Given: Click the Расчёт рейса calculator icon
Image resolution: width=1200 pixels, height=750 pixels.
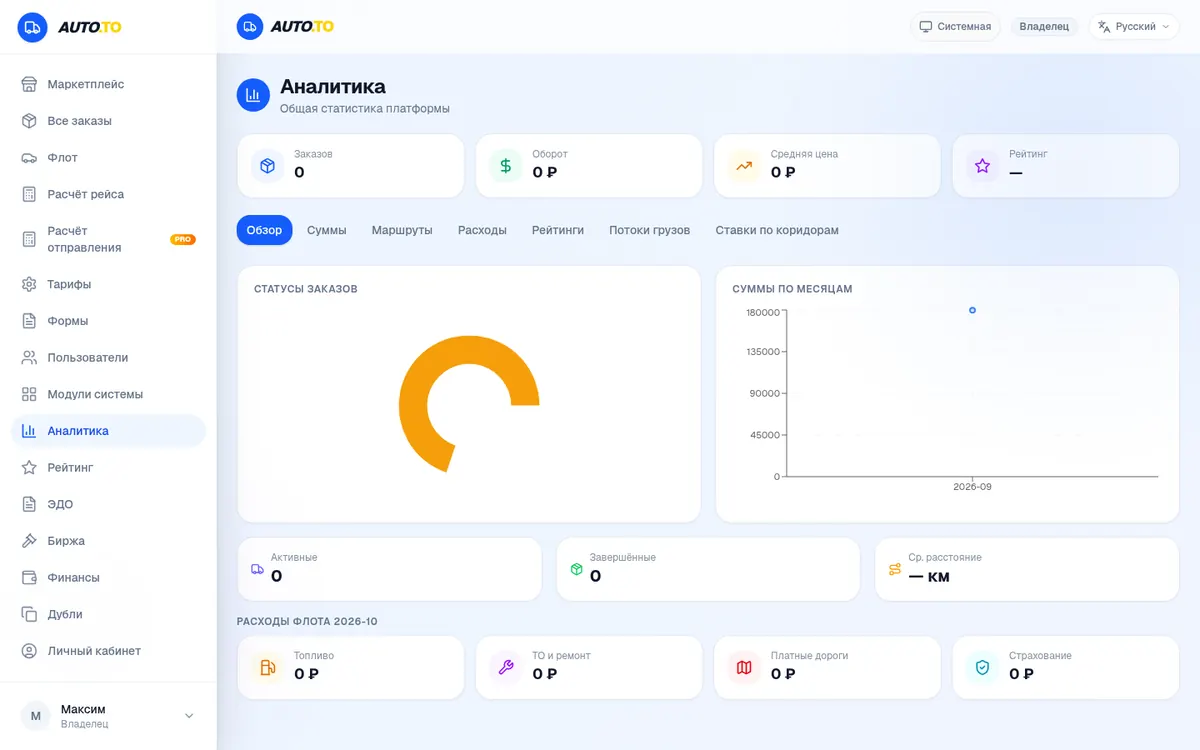Looking at the screenshot, I should pos(29,194).
